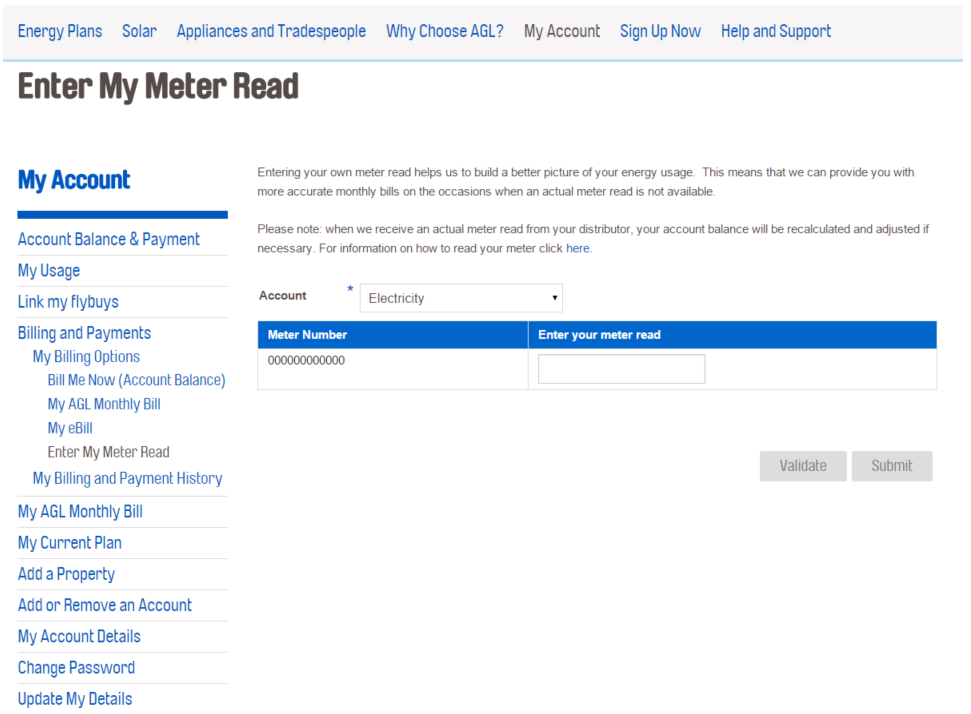Open My Current Plan sidebar link
The image size is (971, 714).
[70, 543]
